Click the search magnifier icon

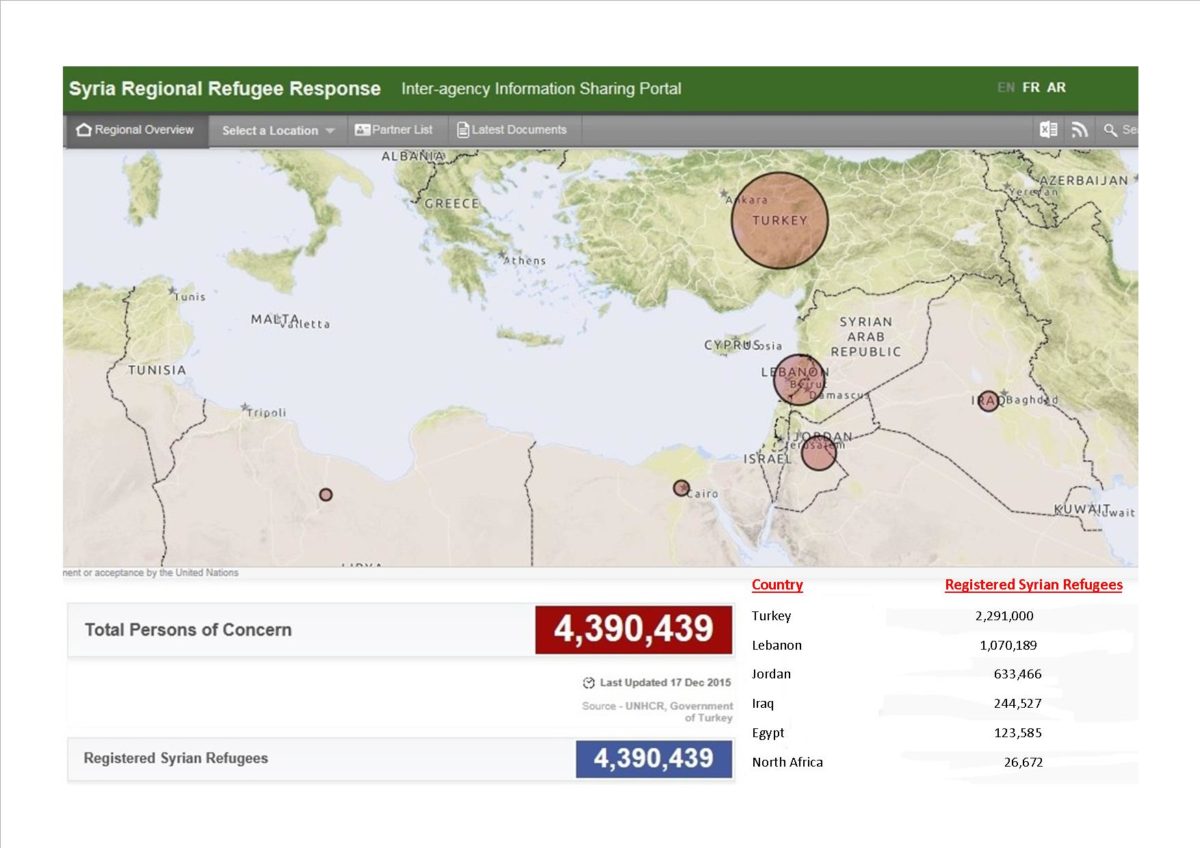1110,130
